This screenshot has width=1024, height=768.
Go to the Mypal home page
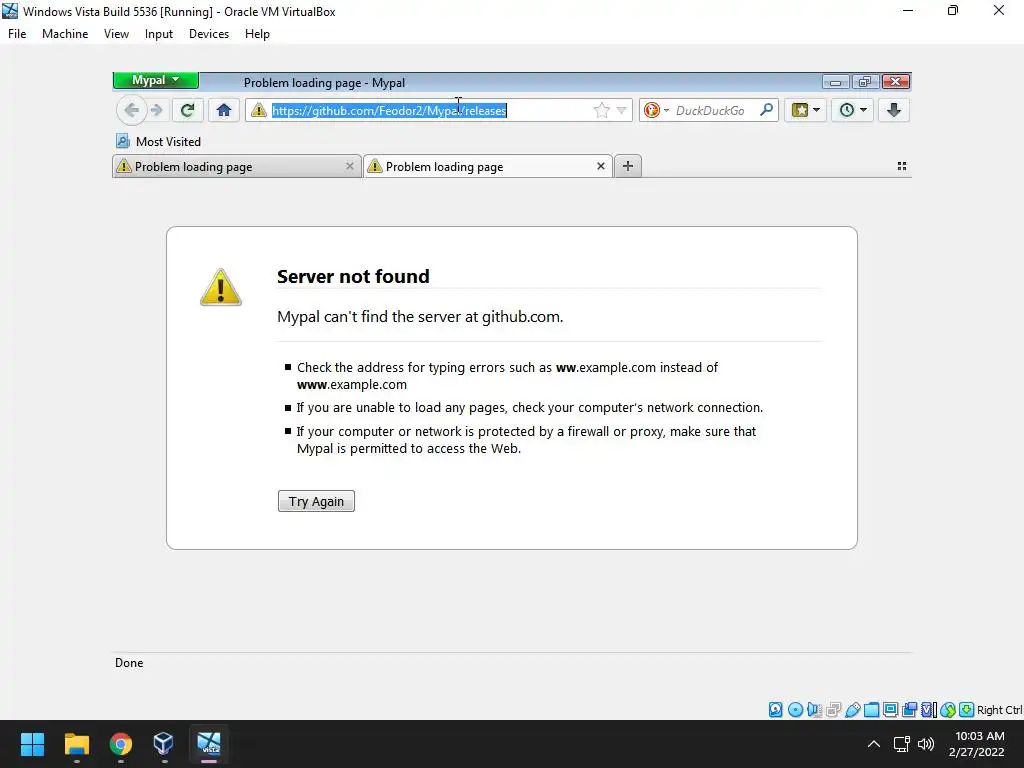pyautogui.click(x=224, y=110)
